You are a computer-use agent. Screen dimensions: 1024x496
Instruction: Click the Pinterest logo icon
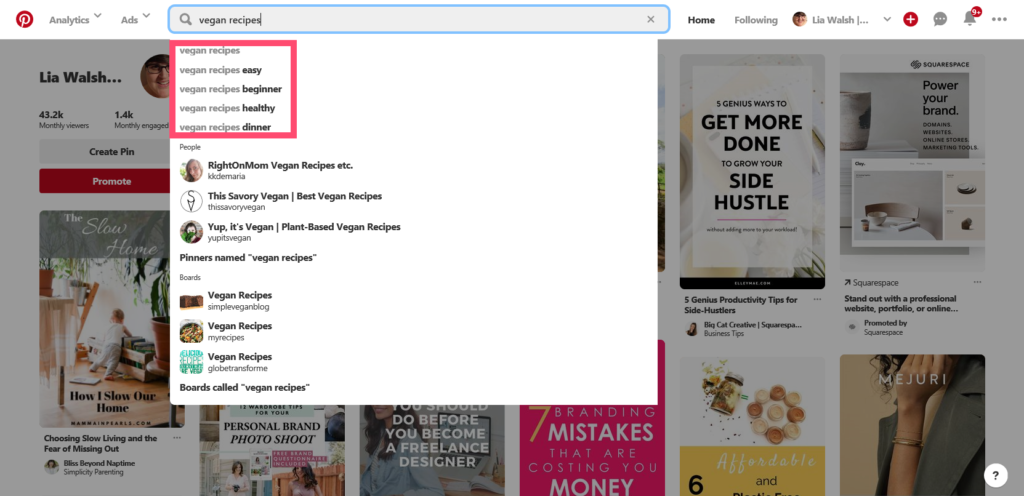[24, 20]
